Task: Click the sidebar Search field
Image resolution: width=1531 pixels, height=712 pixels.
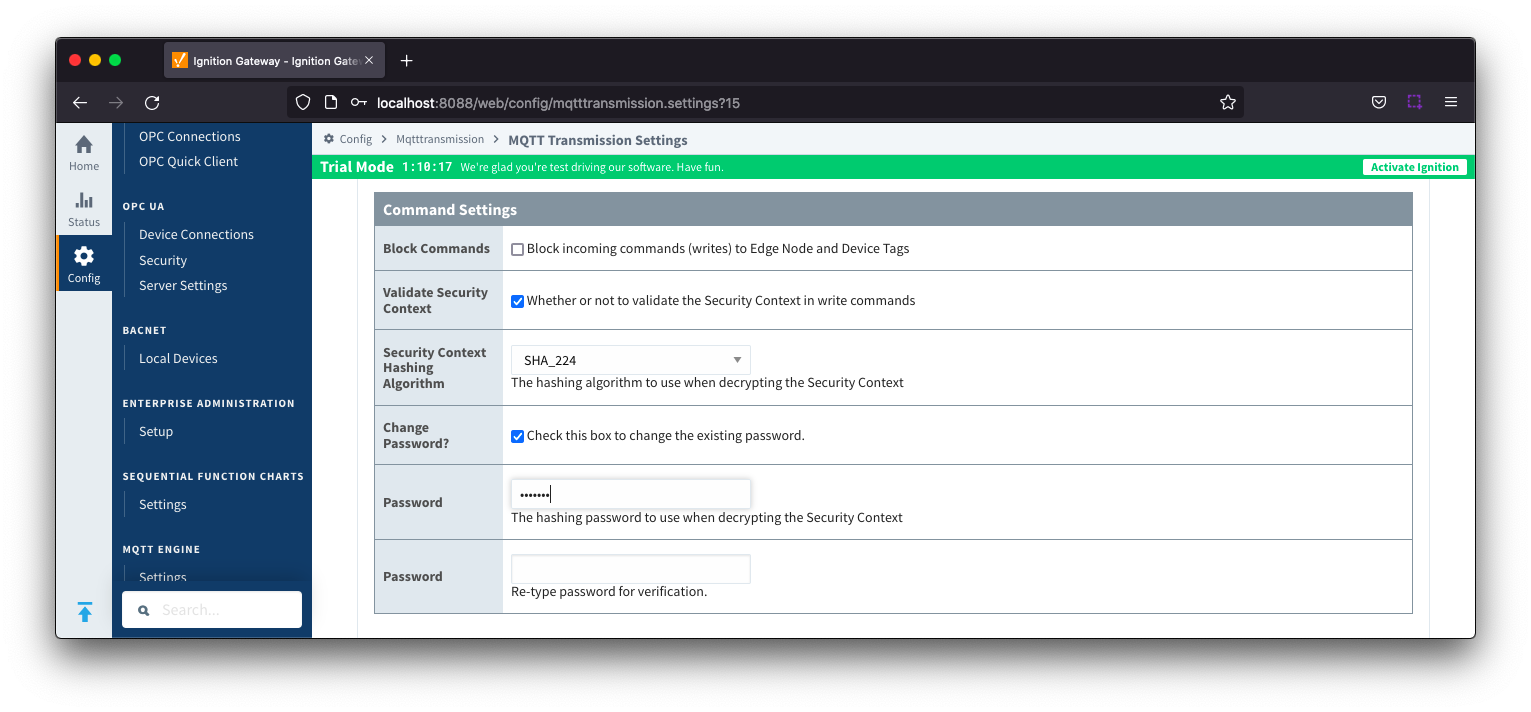Action: (212, 610)
